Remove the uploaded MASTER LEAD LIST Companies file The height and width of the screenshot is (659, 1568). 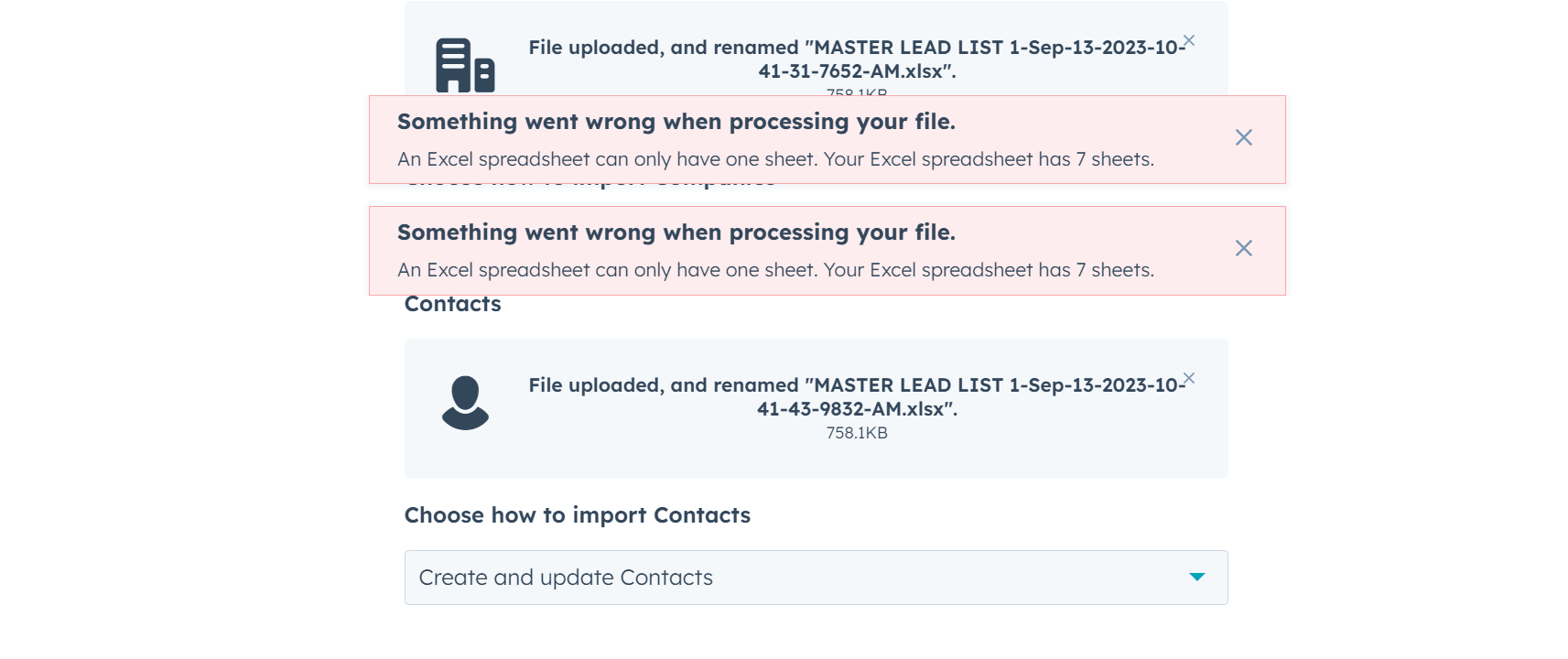click(x=1188, y=40)
